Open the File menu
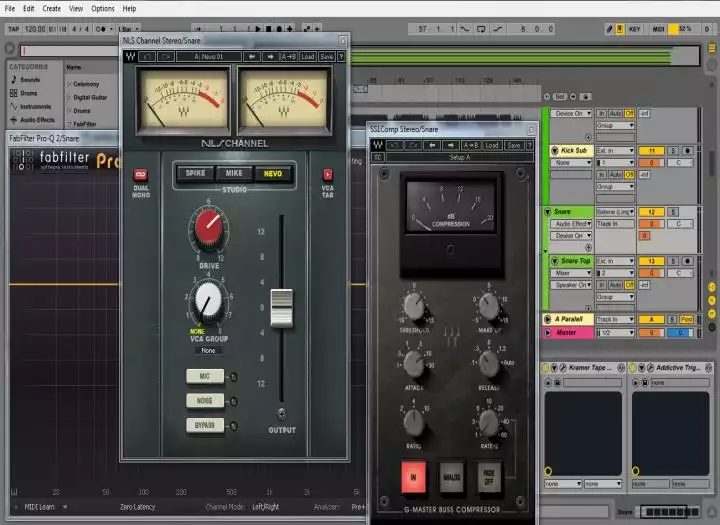The width and height of the screenshot is (720, 525). coord(10,8)
